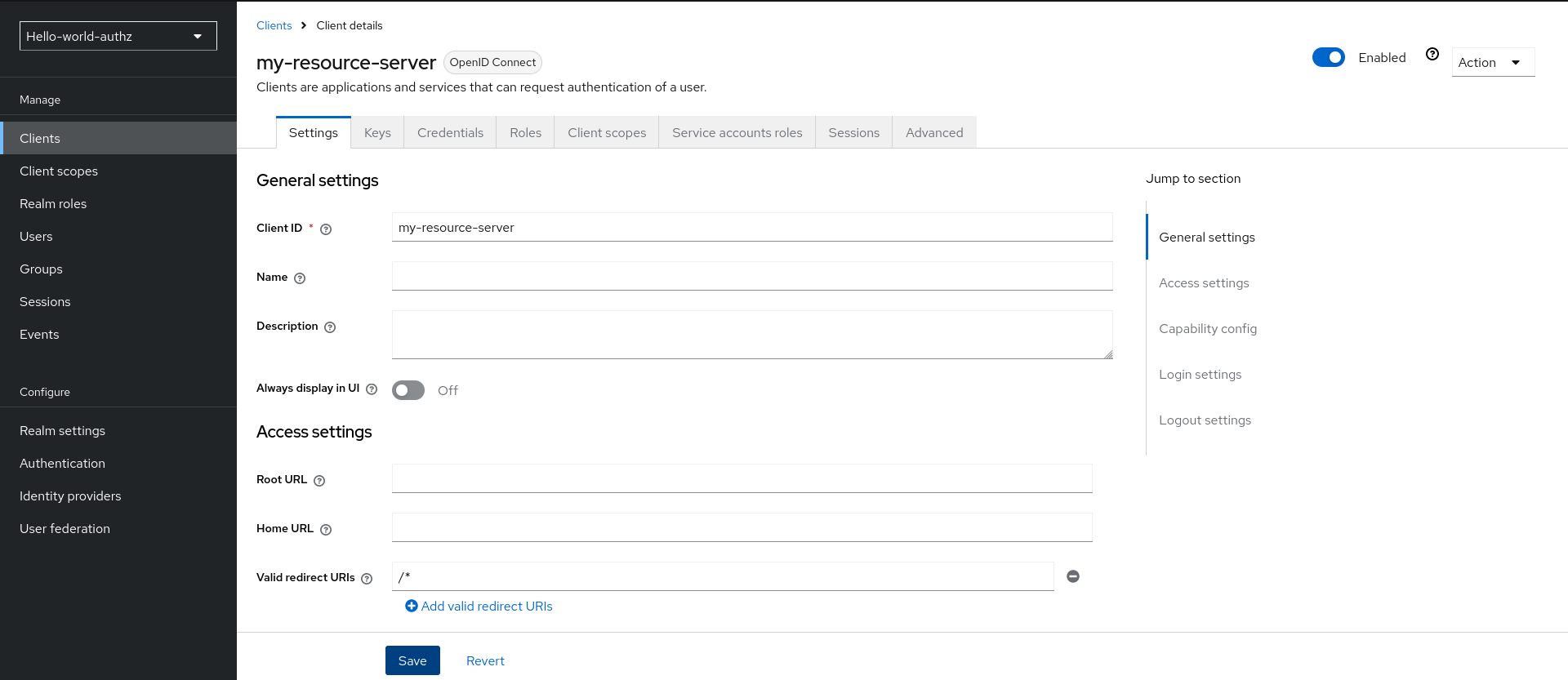Image resolution: width=1568 pixels, height=680 pixels.
Task: Click into the Root URL input field
Action: tap(742, 478)
